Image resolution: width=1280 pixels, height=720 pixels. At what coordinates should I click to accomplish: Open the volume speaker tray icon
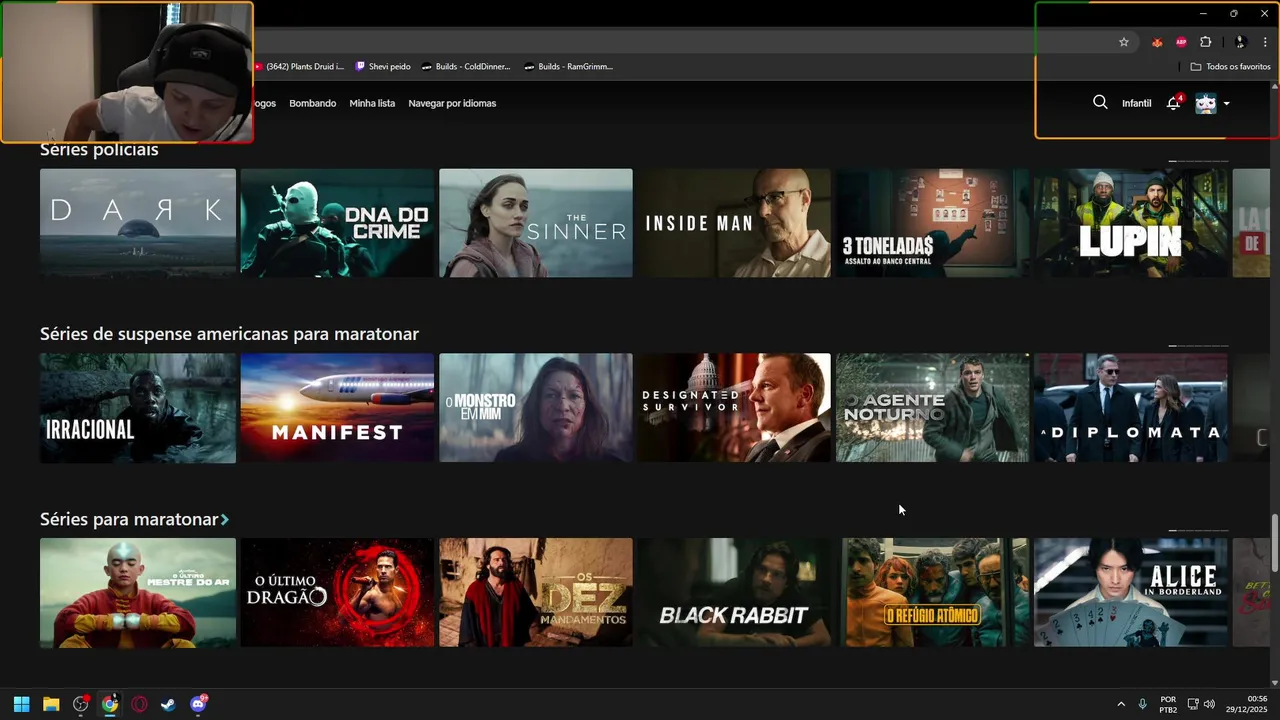pos(1209,704)
